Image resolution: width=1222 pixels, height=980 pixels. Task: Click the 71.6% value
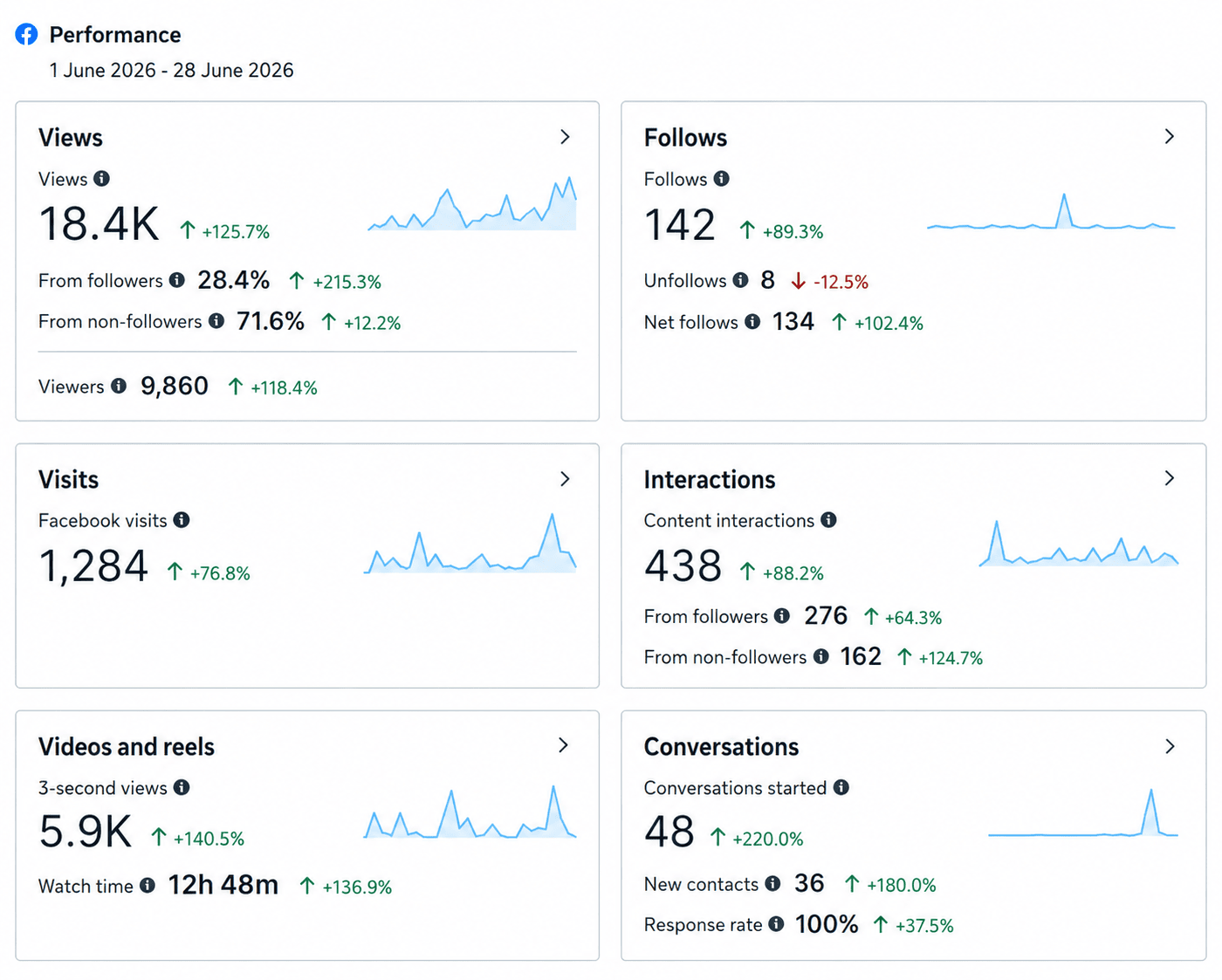click(271, 321)
